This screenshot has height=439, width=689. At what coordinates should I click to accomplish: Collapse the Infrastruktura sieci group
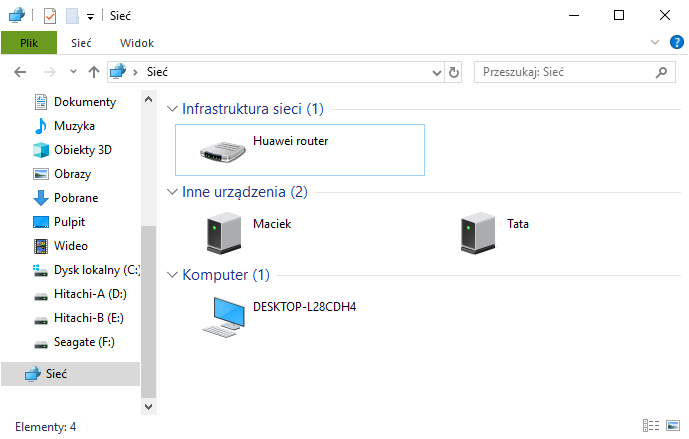(172, 109)
